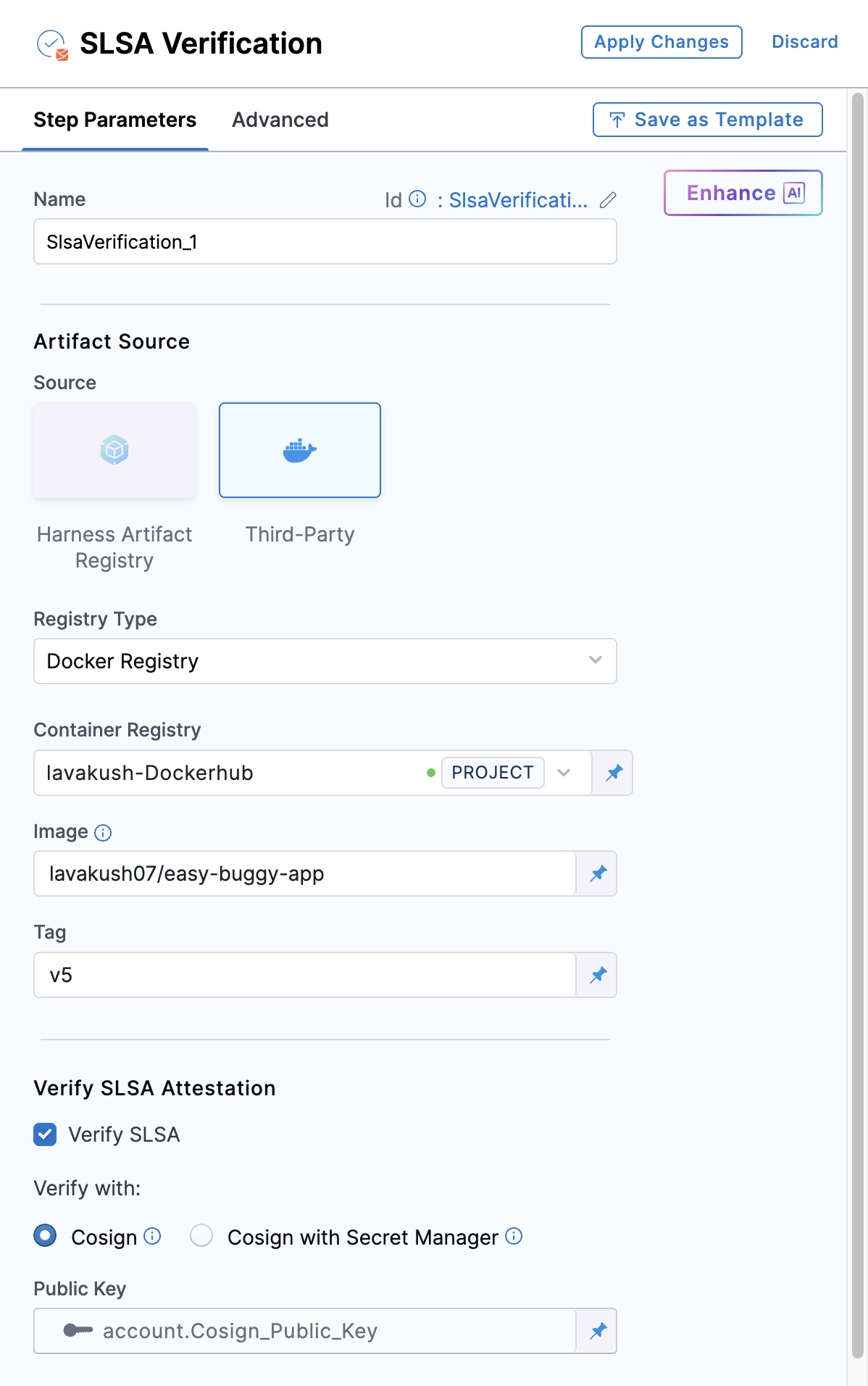This screenshot has width=868, height=1386.
Task: Click the pencil icon to edit Id
Action: click(x=608, y=200)
